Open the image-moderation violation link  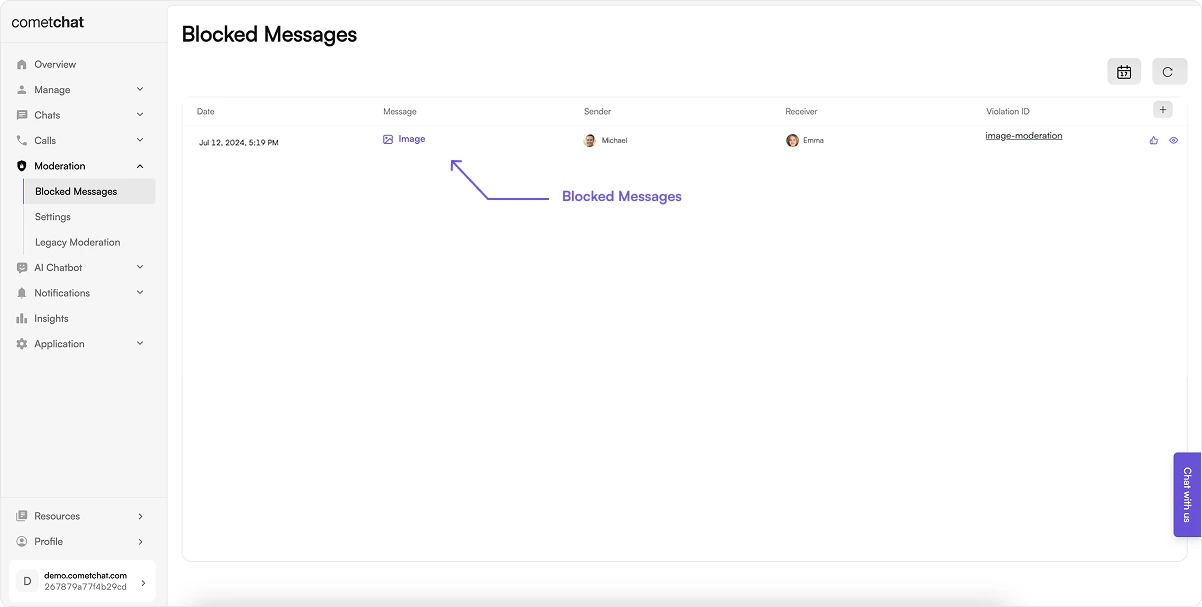1024,136
